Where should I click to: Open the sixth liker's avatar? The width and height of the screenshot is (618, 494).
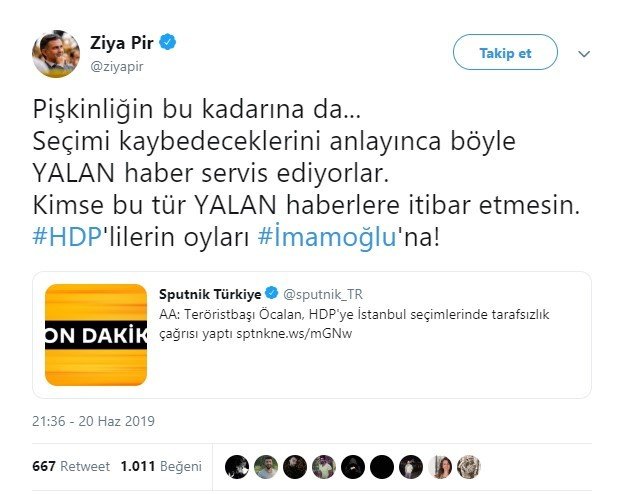coord(382,467)
